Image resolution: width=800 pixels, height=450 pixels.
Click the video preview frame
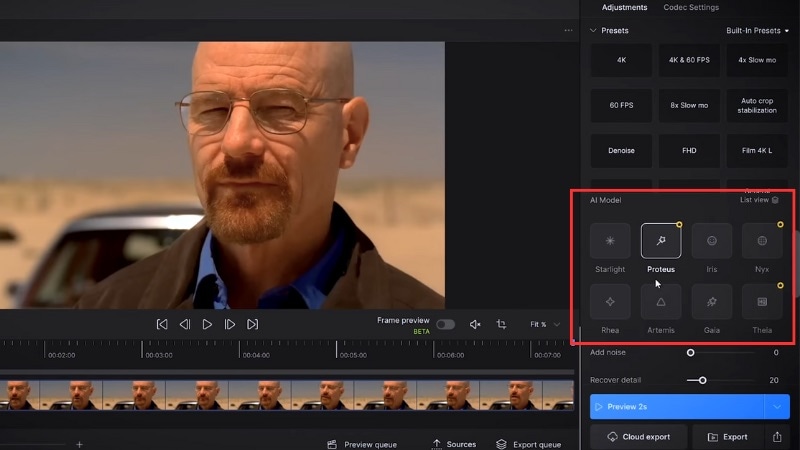click(222, 175)
